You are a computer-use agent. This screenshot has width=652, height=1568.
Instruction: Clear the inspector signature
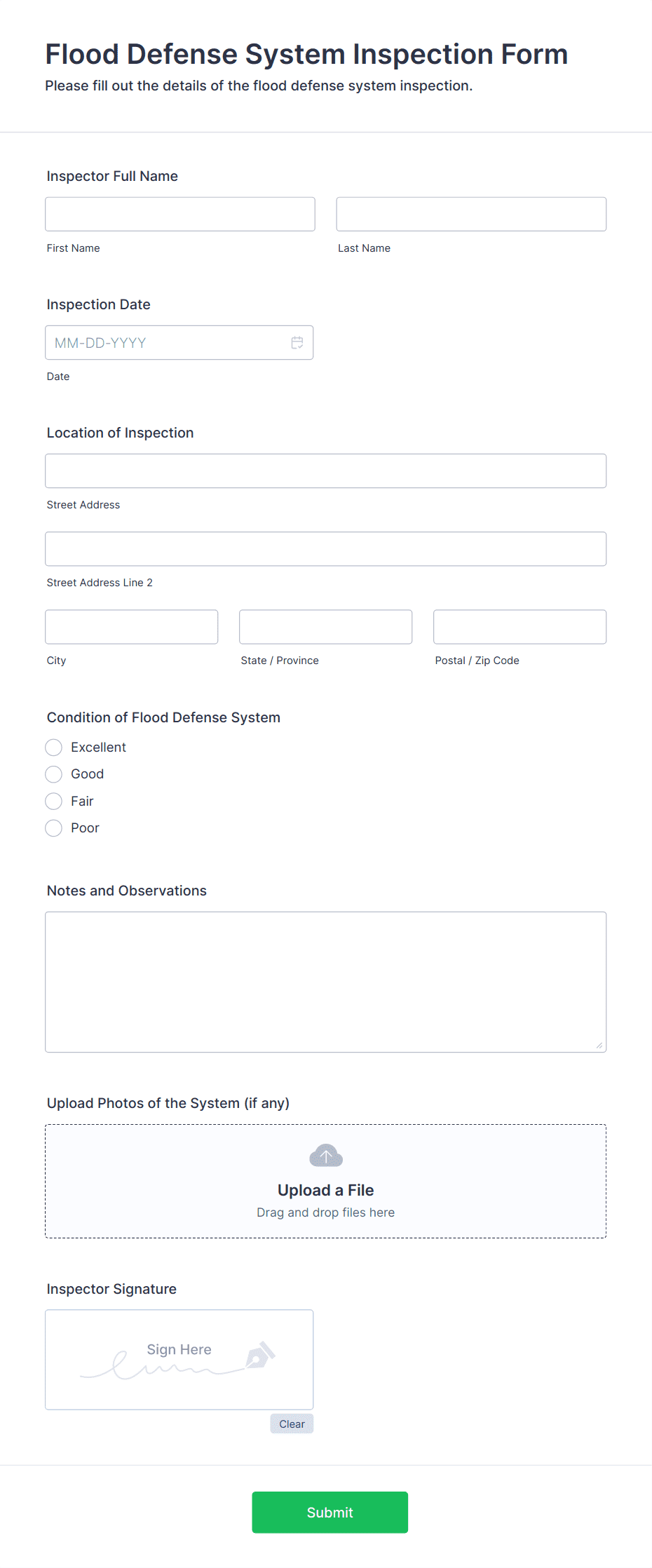[292, 1424]
